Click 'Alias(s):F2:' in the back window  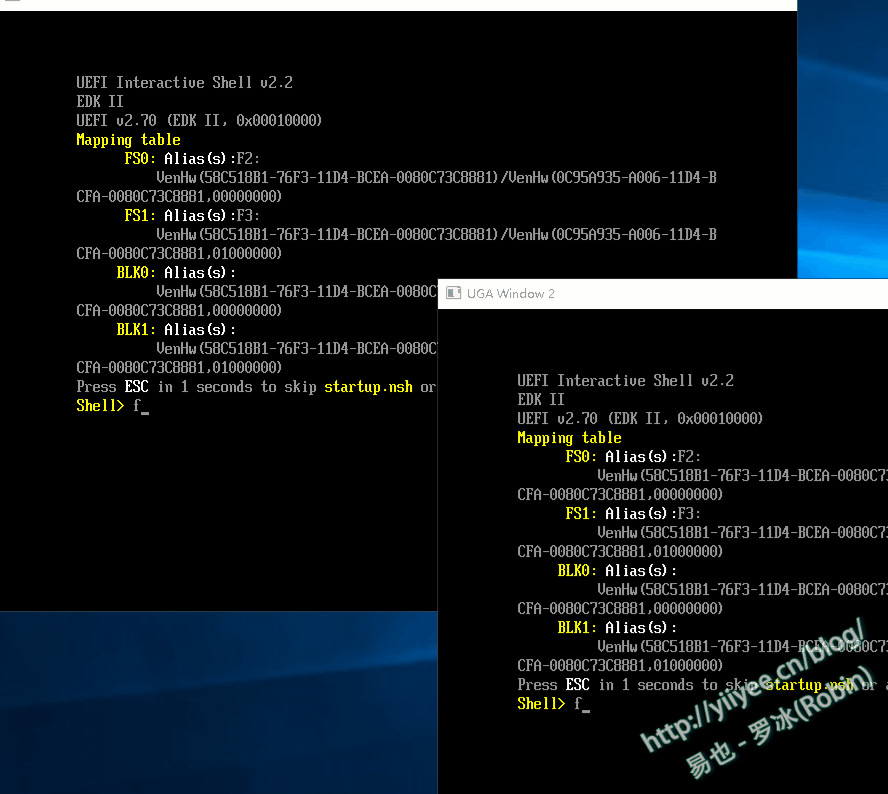[212, 159]
